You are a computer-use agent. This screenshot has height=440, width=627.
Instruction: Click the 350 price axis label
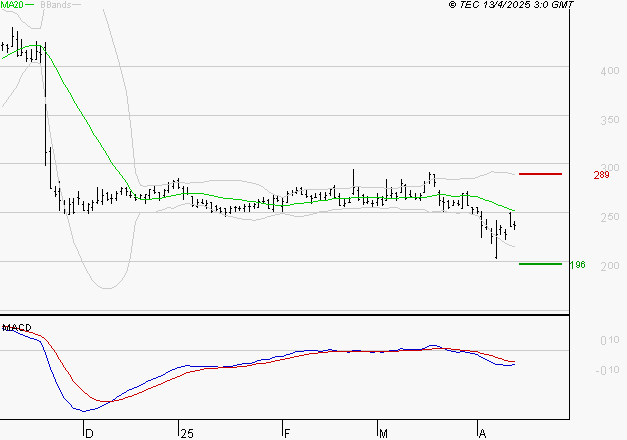[609, 120]
